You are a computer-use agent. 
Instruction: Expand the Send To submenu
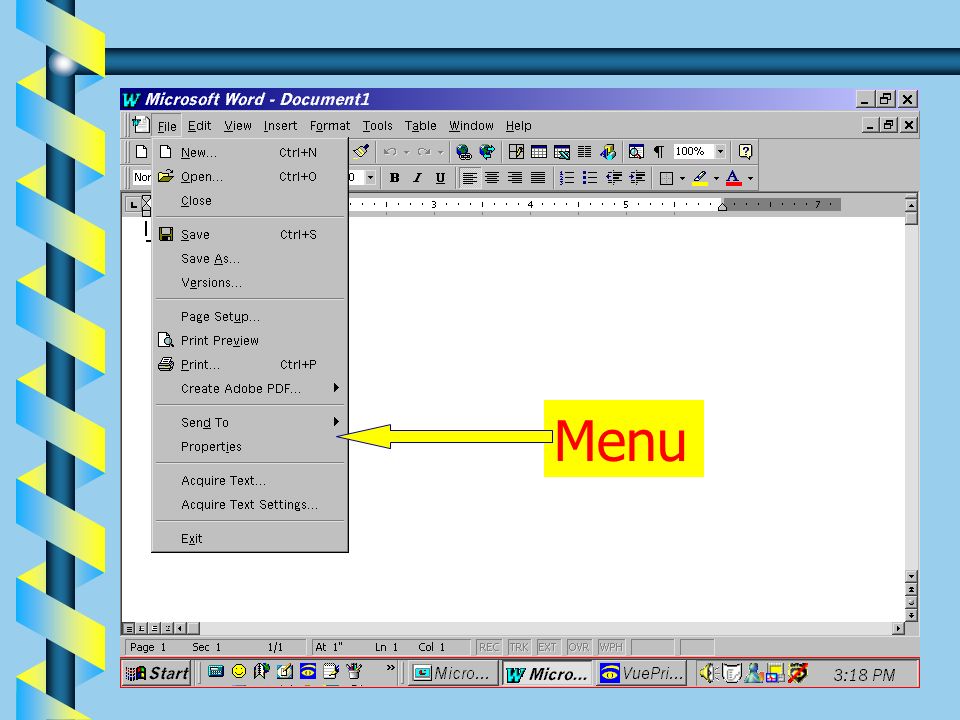(336, 421)
